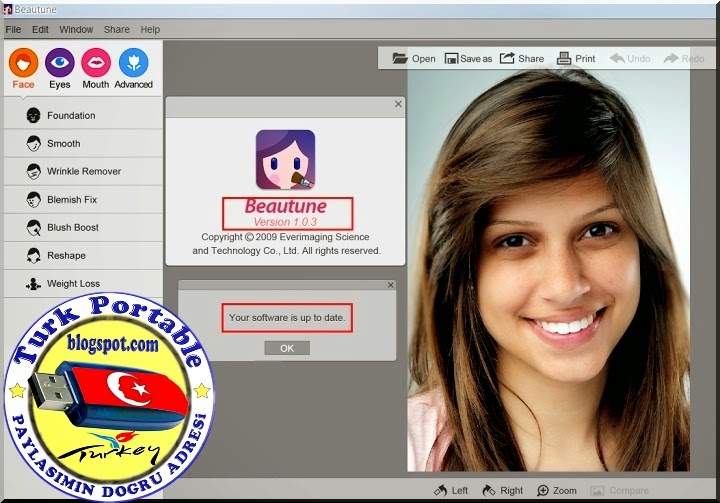Image resolution: width=720 pixels, height=503 pixels.
Task: Click the Zoom control
Action: point(557,491)
